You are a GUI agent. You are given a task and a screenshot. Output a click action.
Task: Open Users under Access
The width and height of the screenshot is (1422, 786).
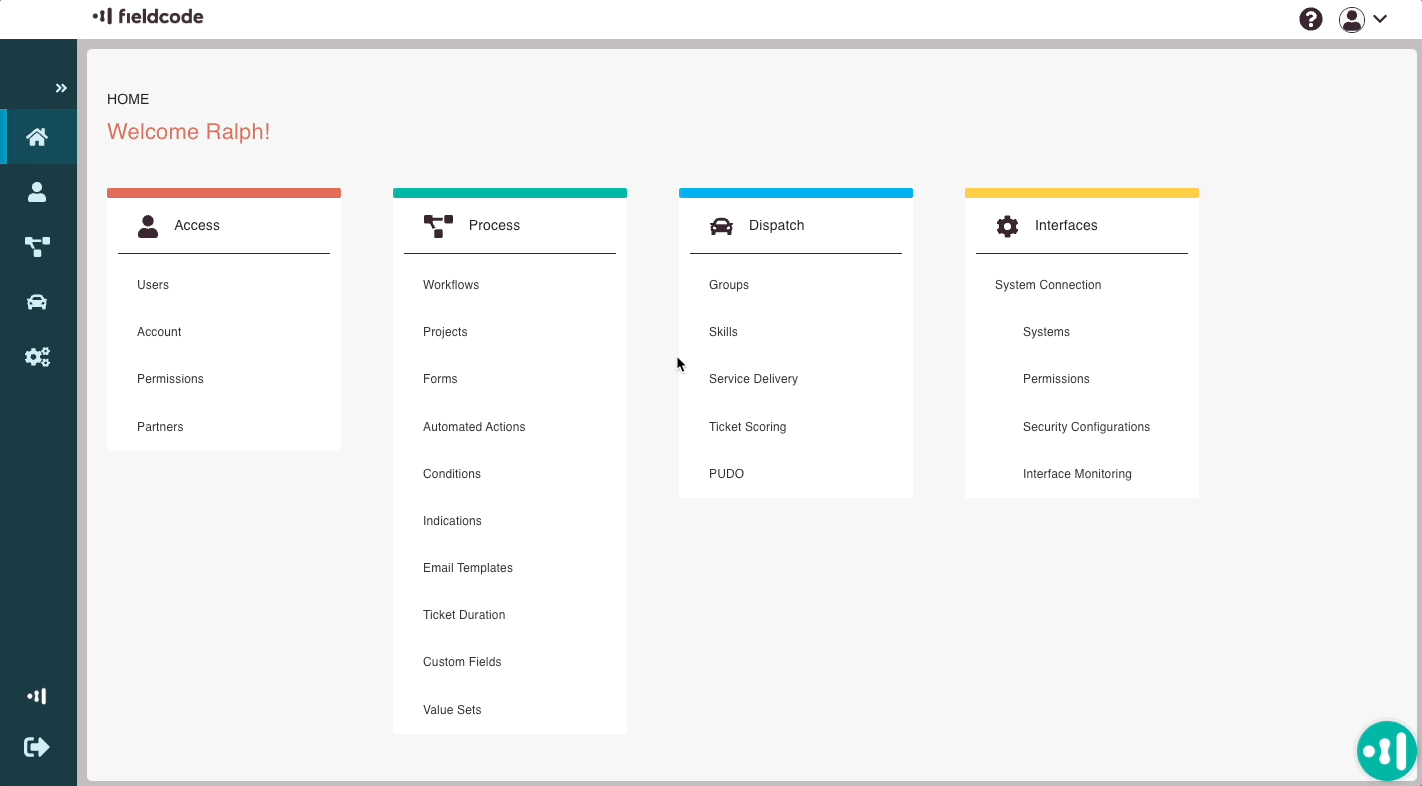[x=153, y=285]
